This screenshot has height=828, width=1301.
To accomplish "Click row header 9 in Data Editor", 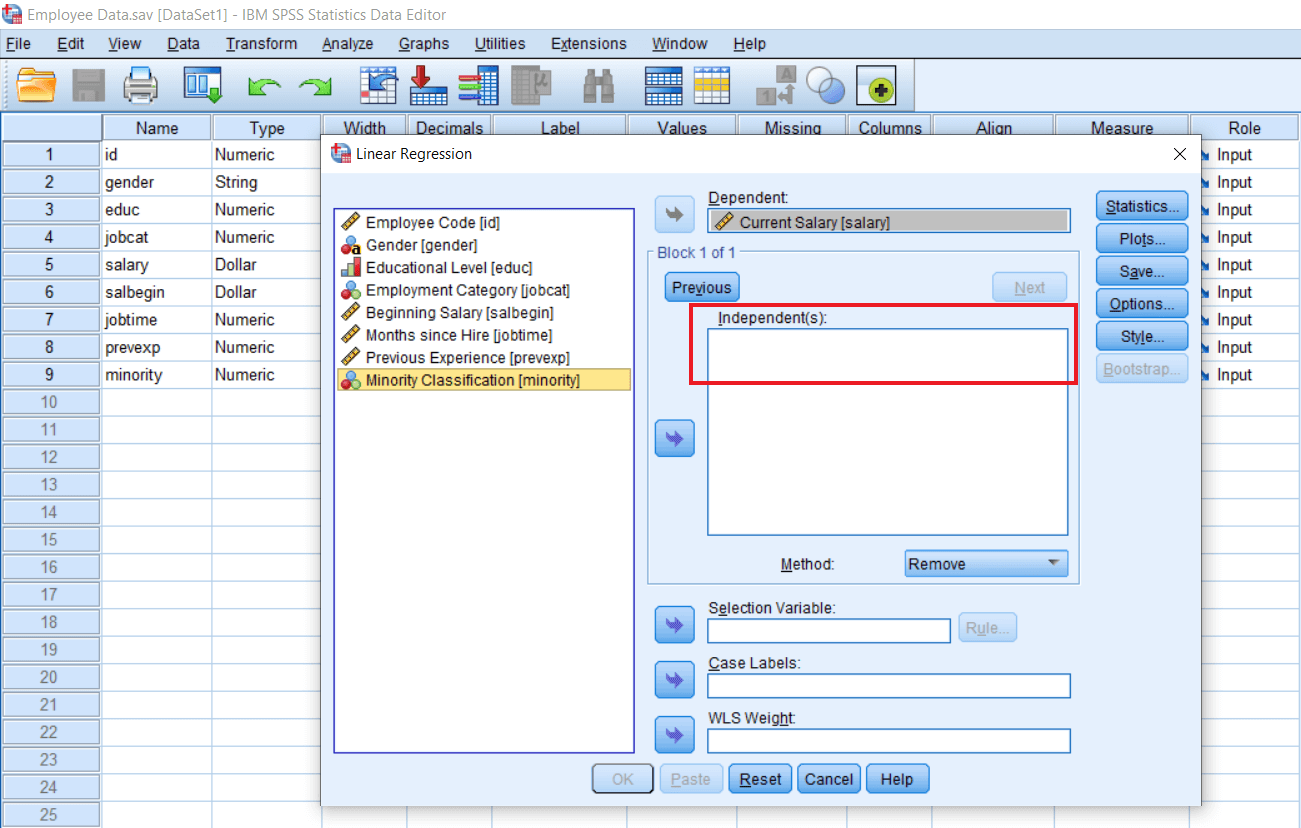I will 50,374.
